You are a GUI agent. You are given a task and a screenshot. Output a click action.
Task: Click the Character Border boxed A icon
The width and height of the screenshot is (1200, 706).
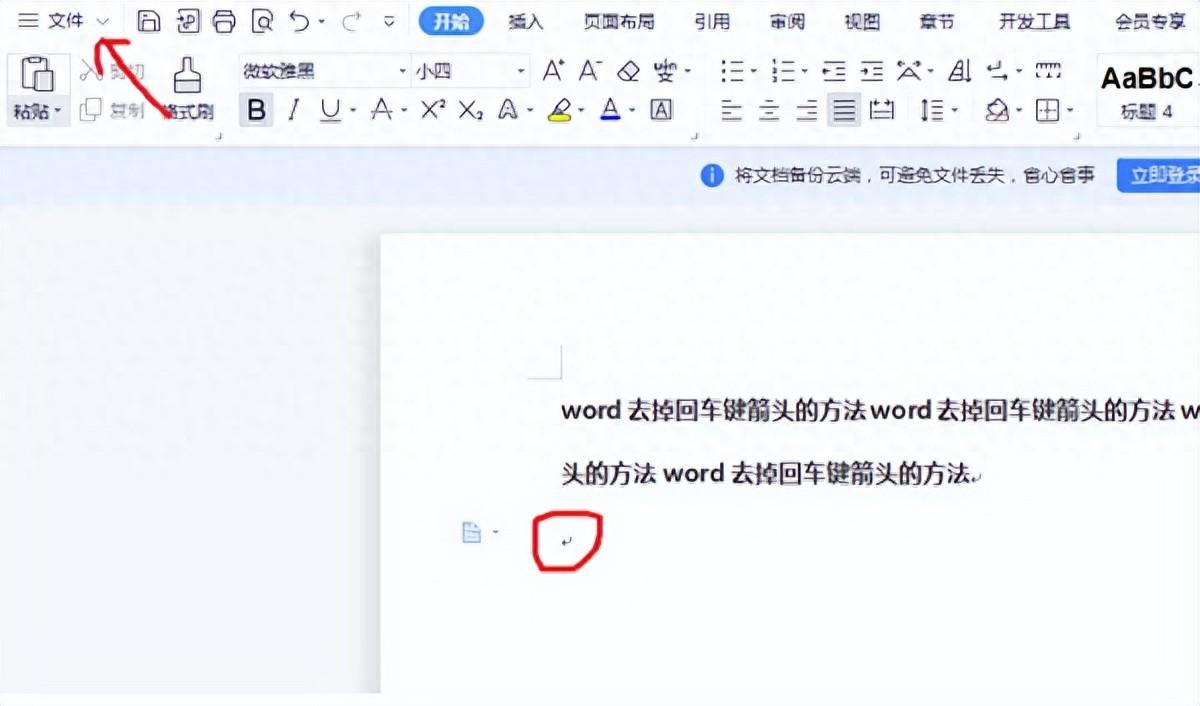click(660, 110)
